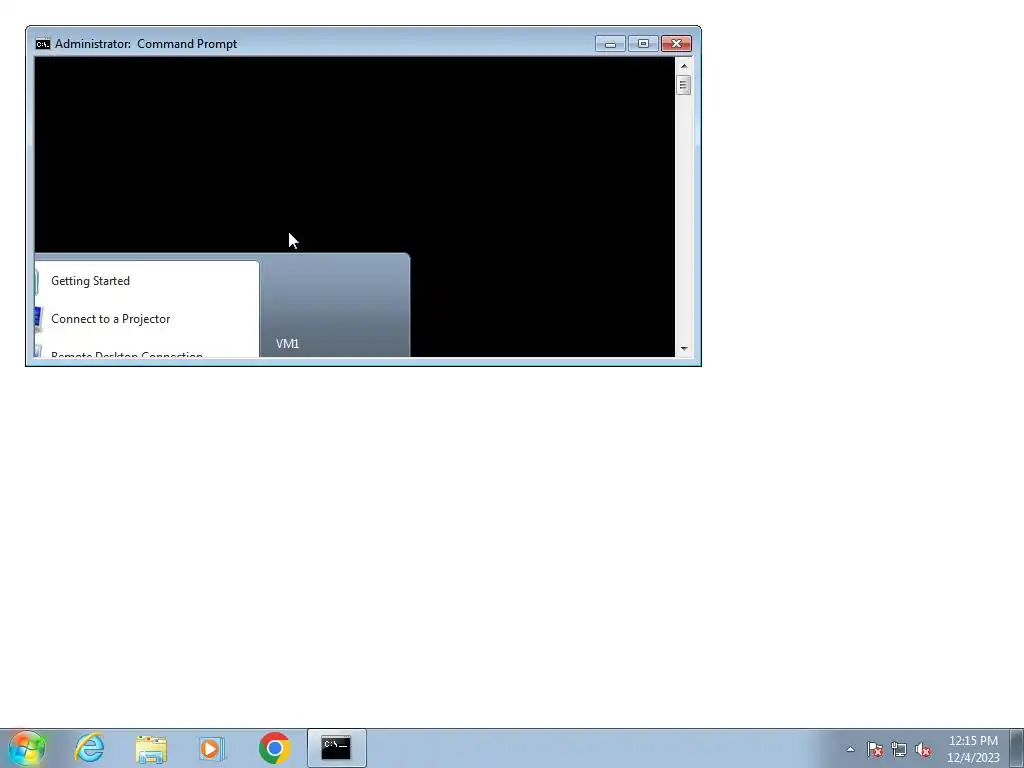Select Command Prompt taskbar button
This screenshot has width=1024, height=768.
[336, 748]
